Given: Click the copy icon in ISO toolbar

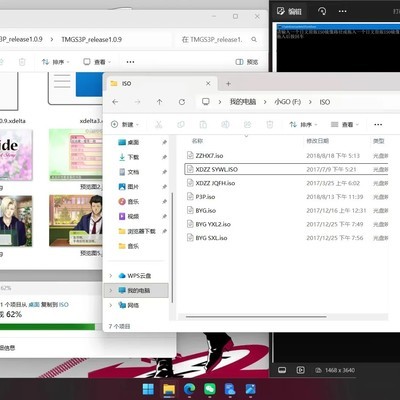Looking at the screenshot, I should point(181,124).
